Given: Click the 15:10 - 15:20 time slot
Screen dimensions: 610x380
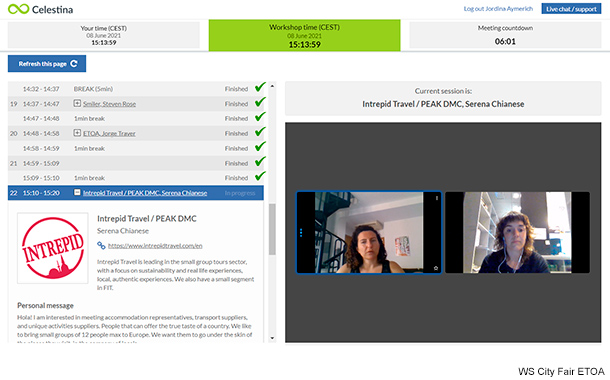Looking at the screenshot, I should tap(41, 193).
